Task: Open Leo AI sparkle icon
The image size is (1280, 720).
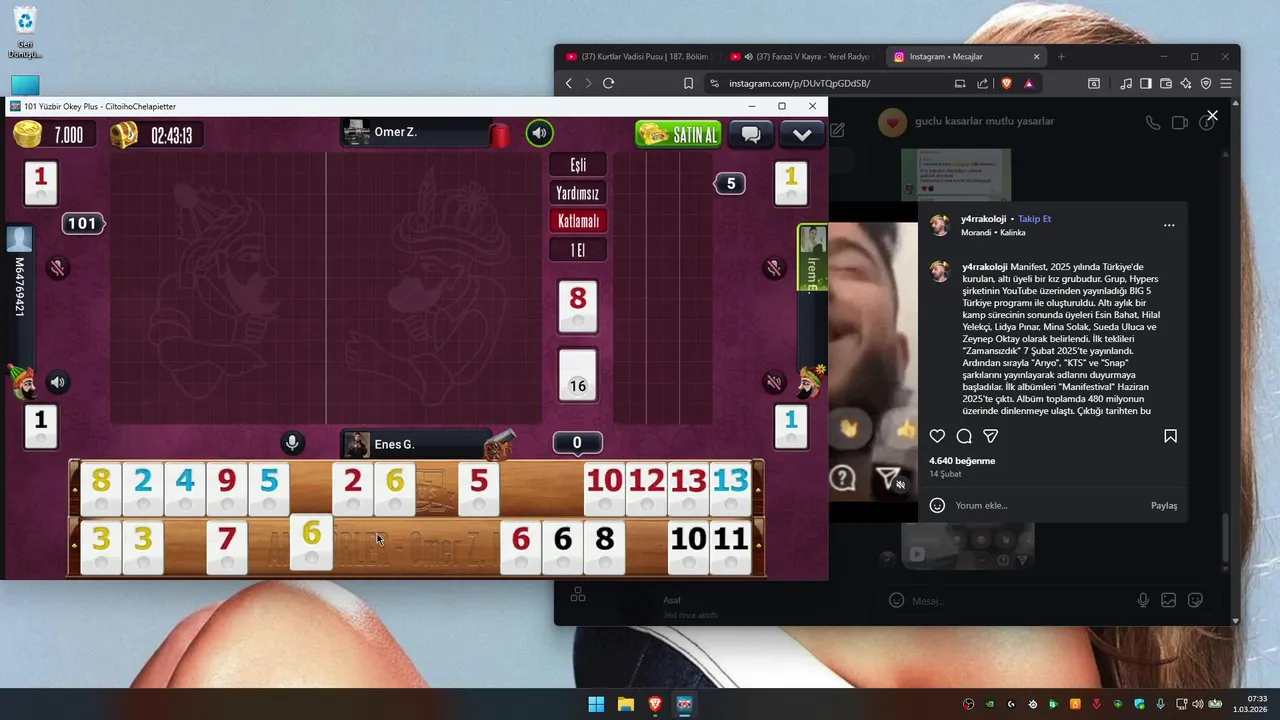Action: [1186, 83]
